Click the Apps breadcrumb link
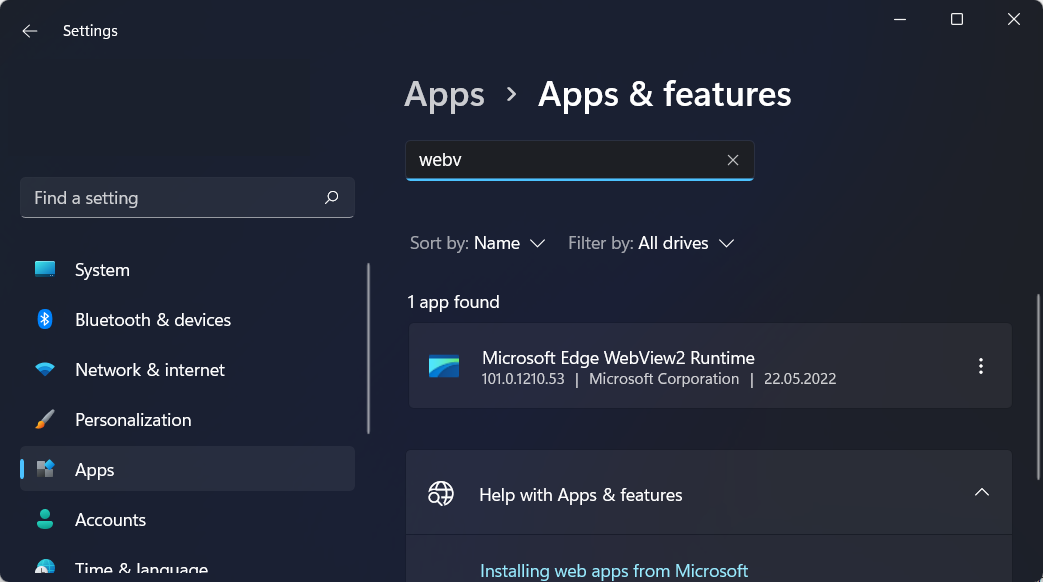 tap(444, 94)
